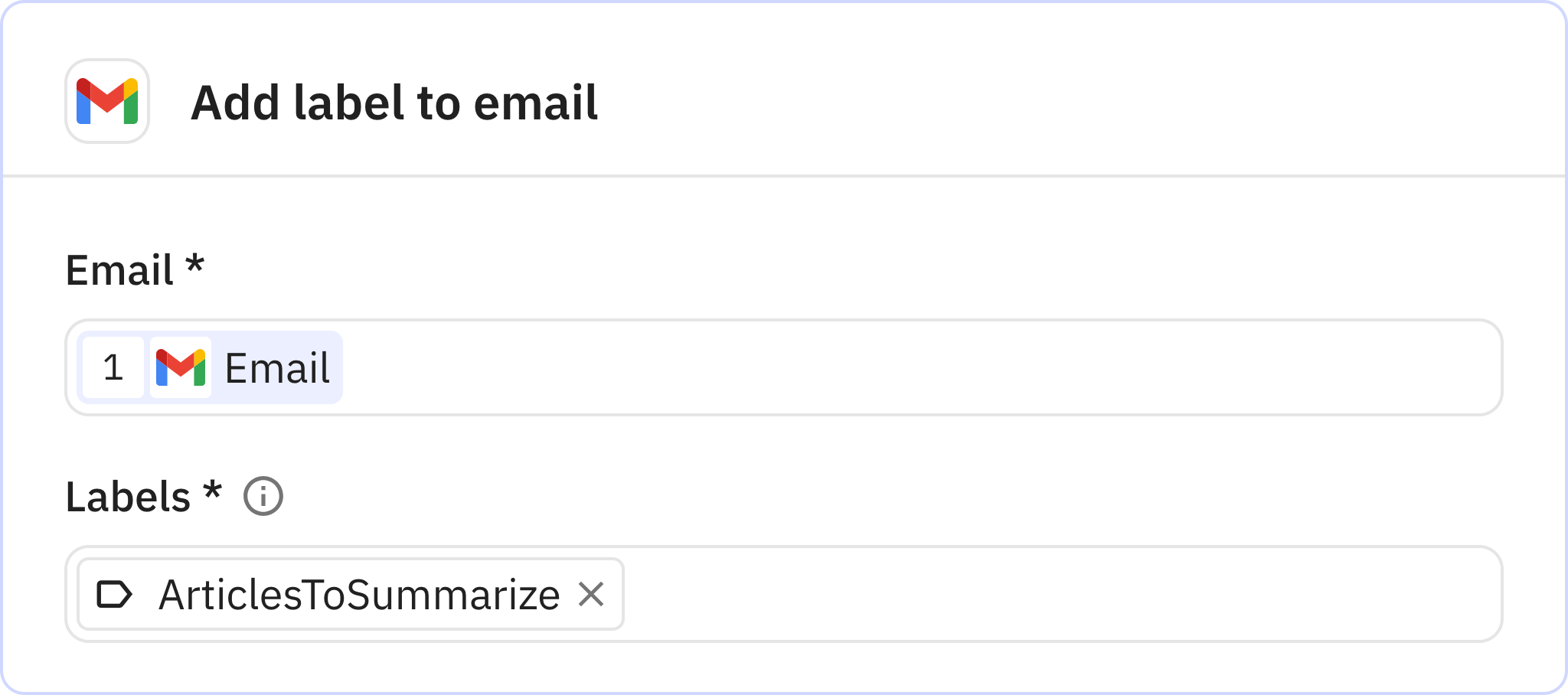The image size is (1568, 695).
Task: Click the circled i beside the Labels heading
Action: point(262,497)
